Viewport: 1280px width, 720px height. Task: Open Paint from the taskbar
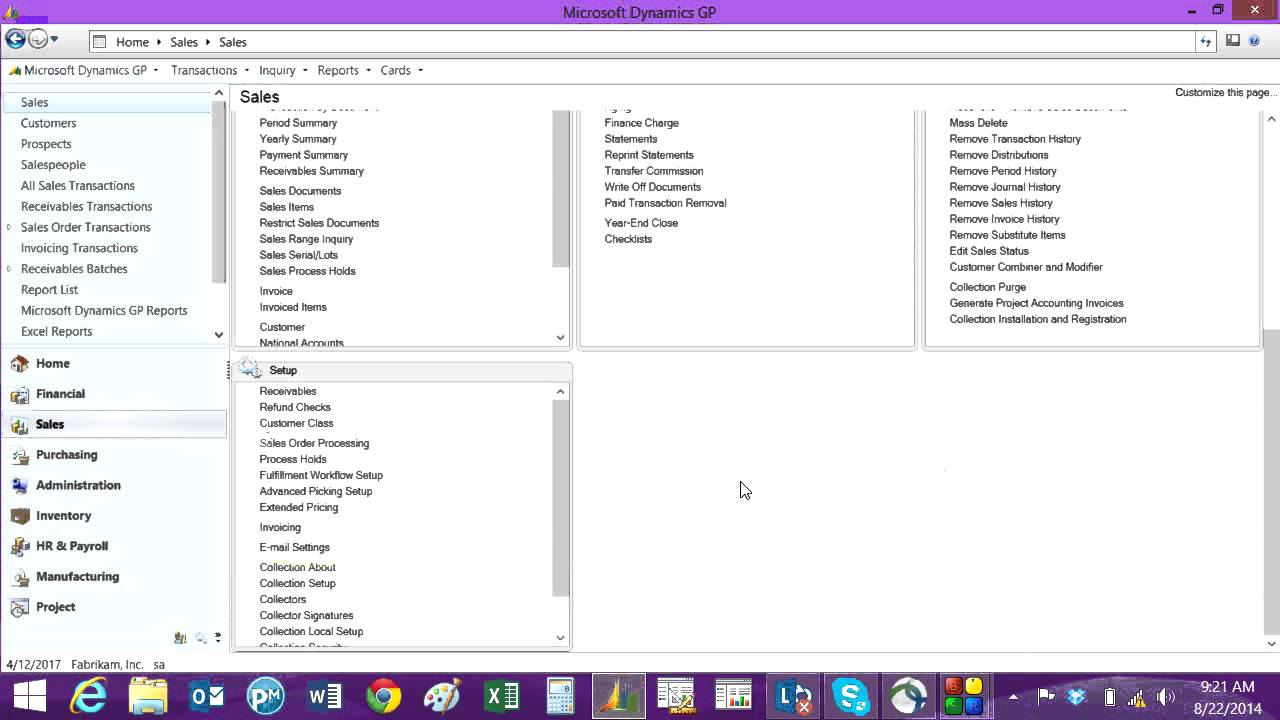tap(442, 696)
